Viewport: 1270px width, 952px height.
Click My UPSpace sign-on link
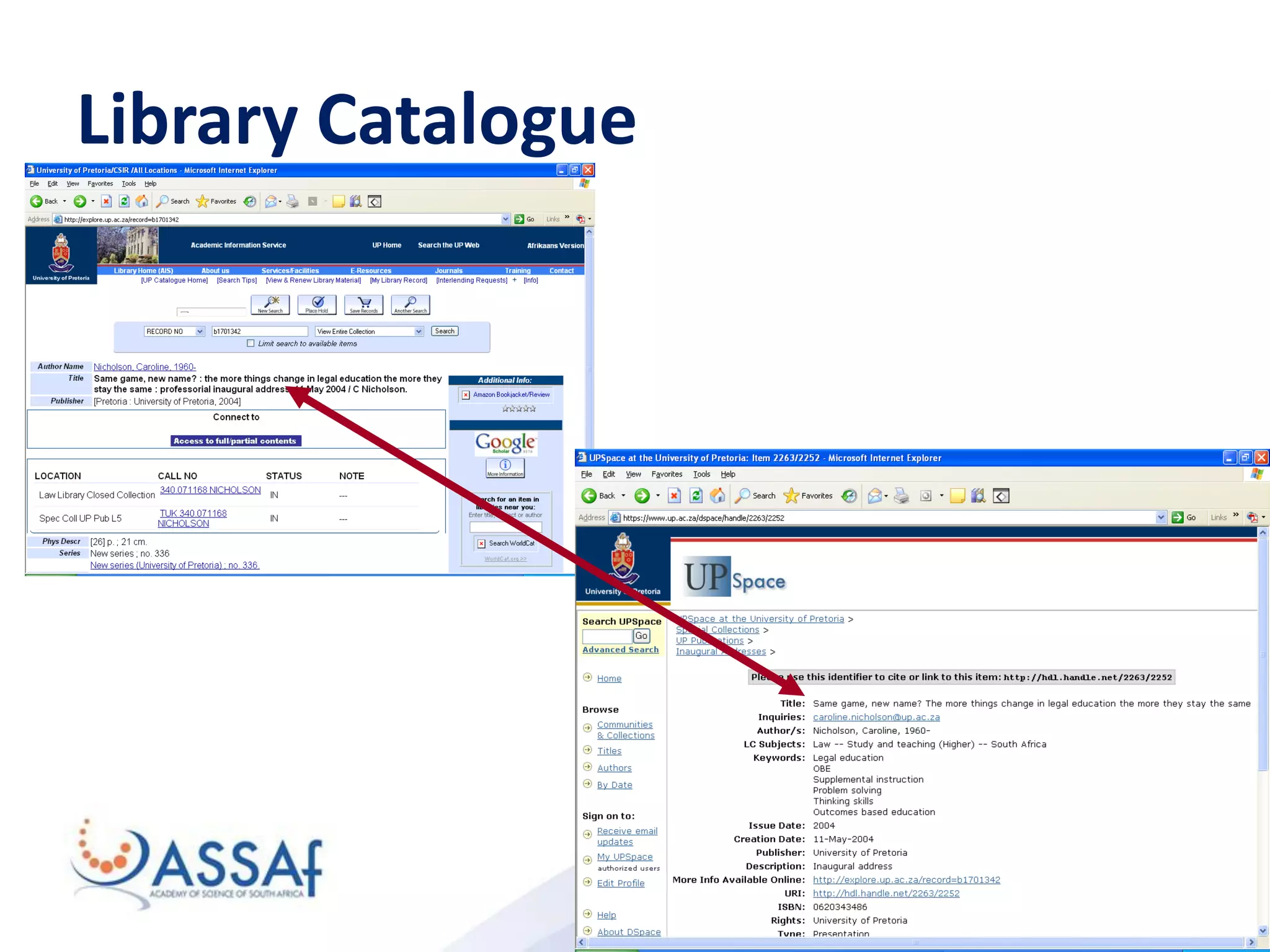(624, 857)
